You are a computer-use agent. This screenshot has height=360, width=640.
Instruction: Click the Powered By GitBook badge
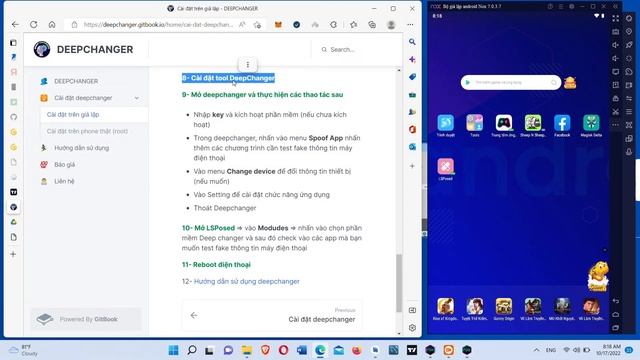tap(86, 319)
